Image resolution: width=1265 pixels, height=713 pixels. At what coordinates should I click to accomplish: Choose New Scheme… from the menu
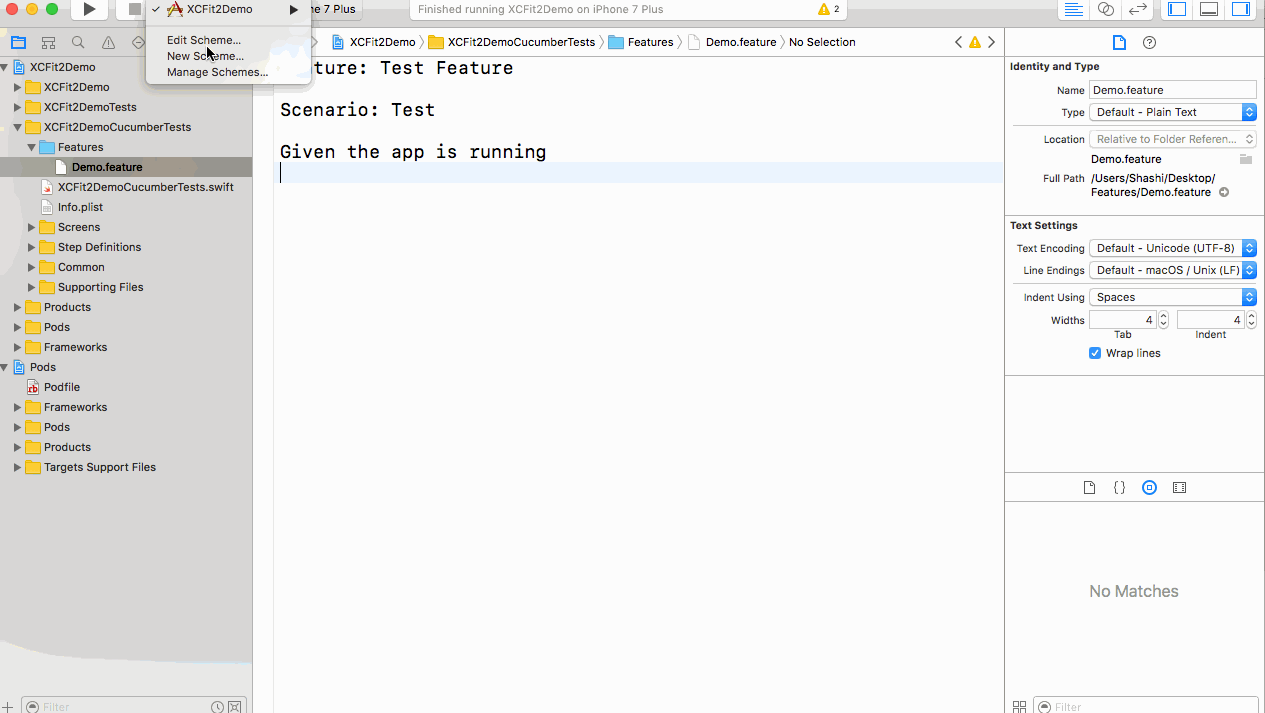pyautogui.click(x=205, y=56)
